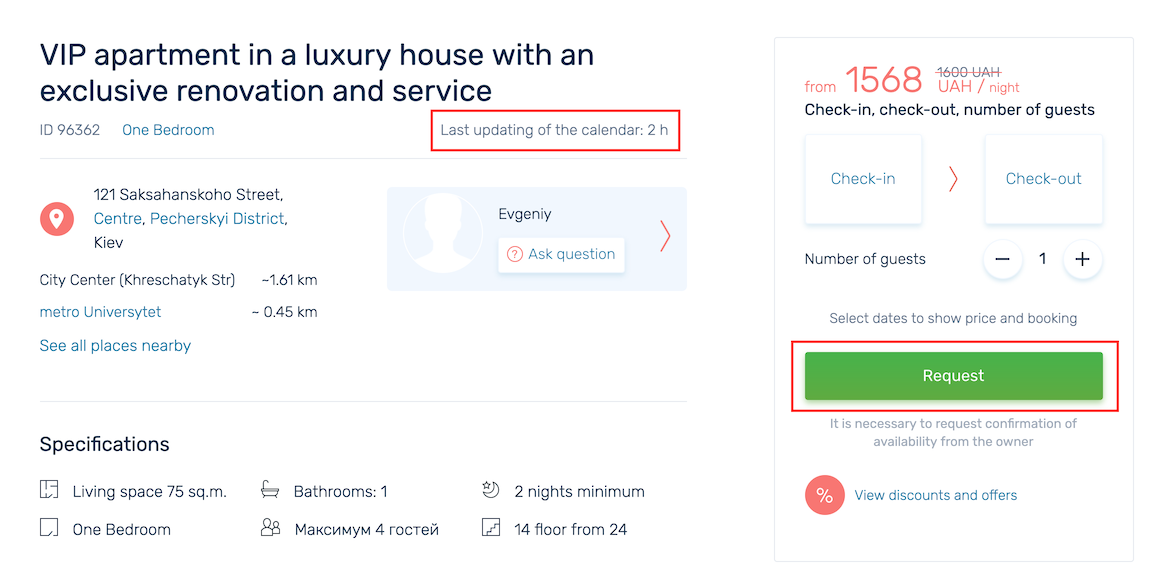Click the guests people icon
The image size is (1152, 567).
coord(270,527)
